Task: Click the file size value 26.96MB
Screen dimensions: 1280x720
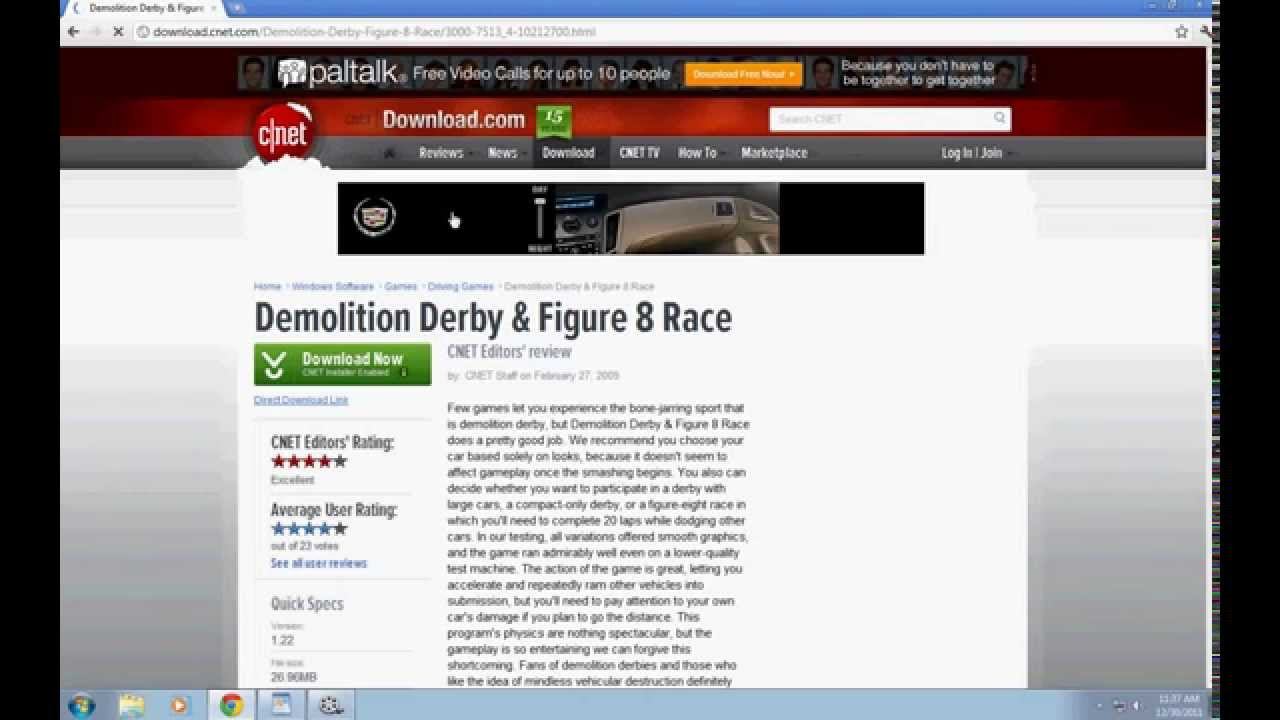Action: click(293, 678)
